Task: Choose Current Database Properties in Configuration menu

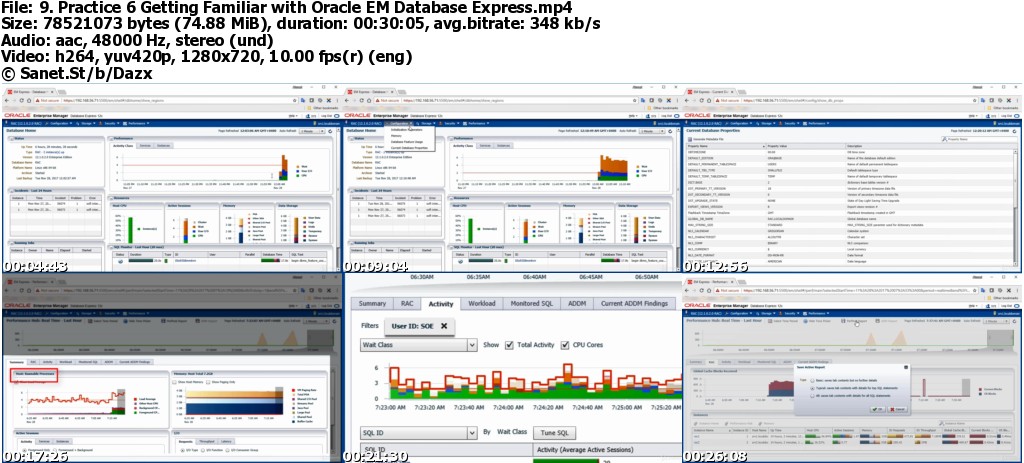Action: 409,148
